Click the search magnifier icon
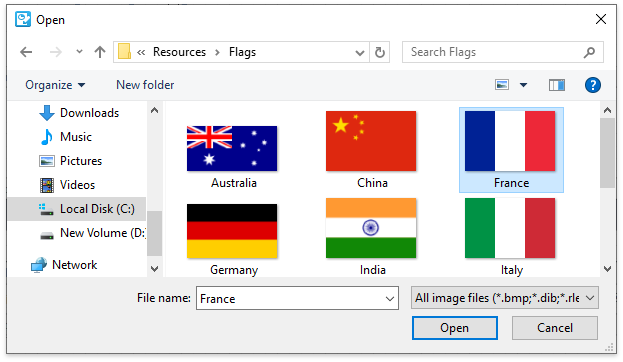623x362 pixels. pyautogui.click(x=590, y=52)
